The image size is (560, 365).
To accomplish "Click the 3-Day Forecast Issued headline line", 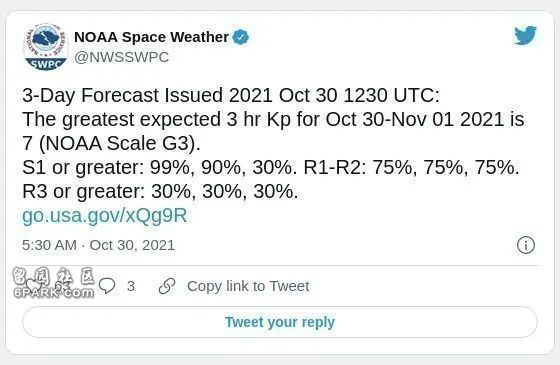I will click(x=231, y=95).
